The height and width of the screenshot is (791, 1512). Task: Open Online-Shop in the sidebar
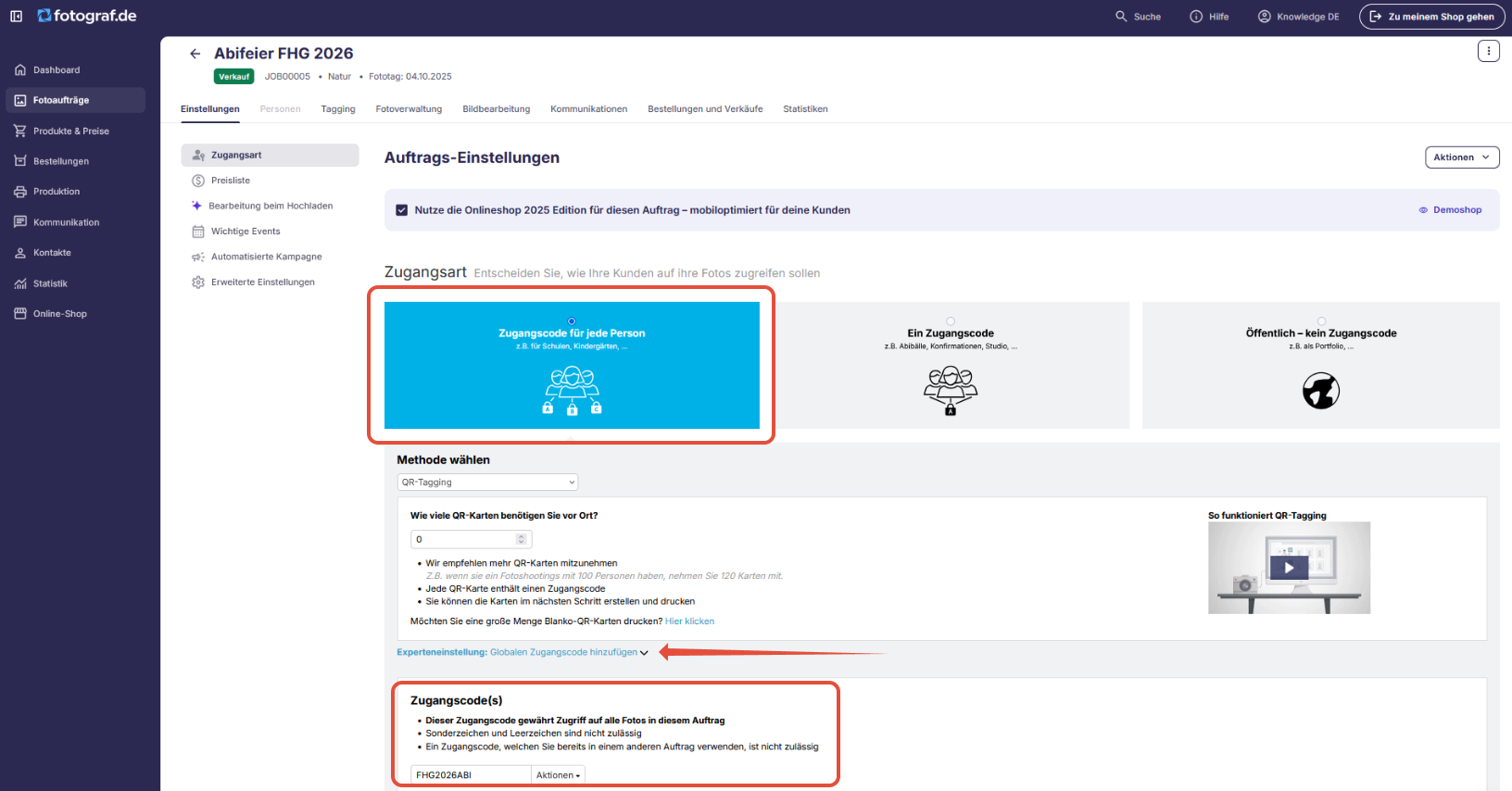point(60,314)
